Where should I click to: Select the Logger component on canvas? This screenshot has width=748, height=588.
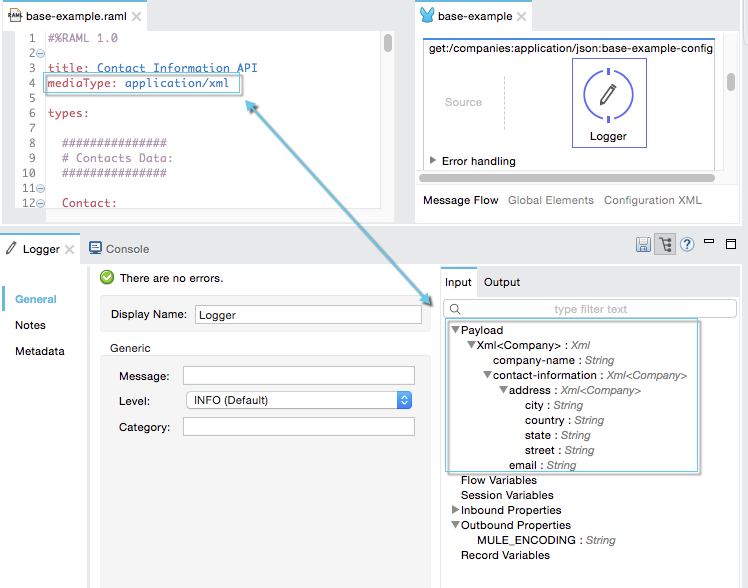pos(609,103)
